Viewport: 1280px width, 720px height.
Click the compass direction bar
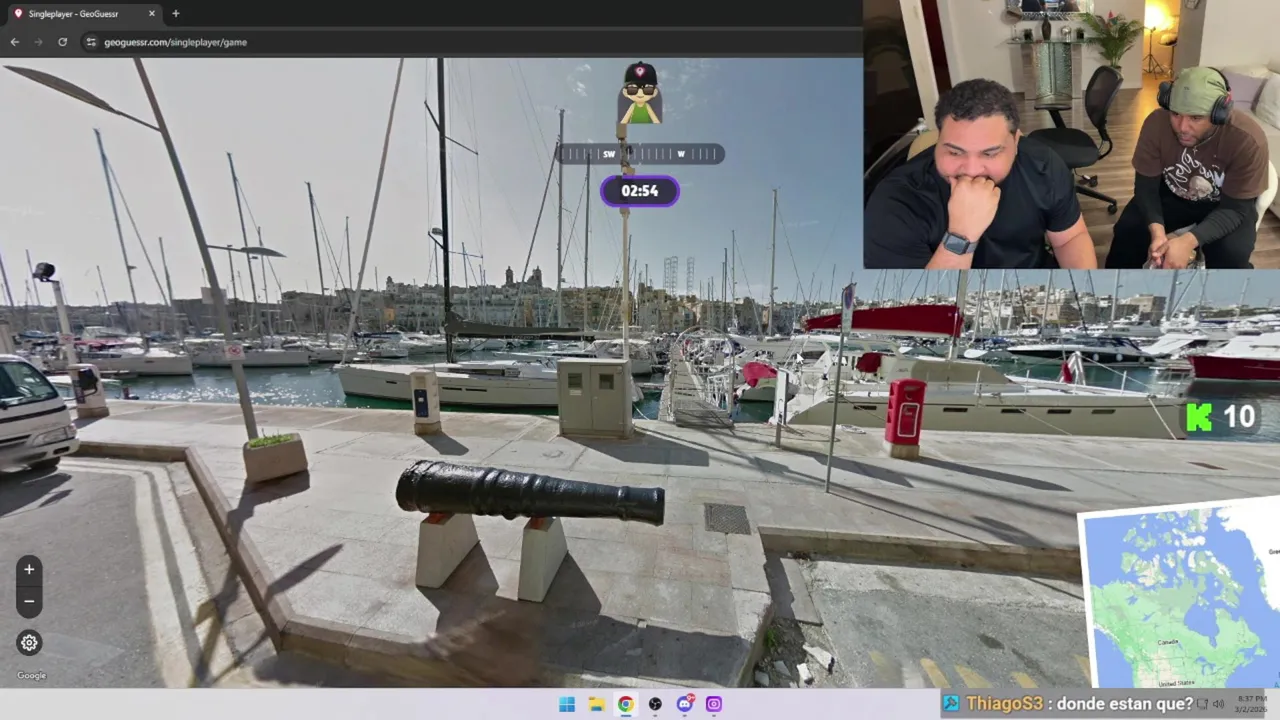point(640,154)
